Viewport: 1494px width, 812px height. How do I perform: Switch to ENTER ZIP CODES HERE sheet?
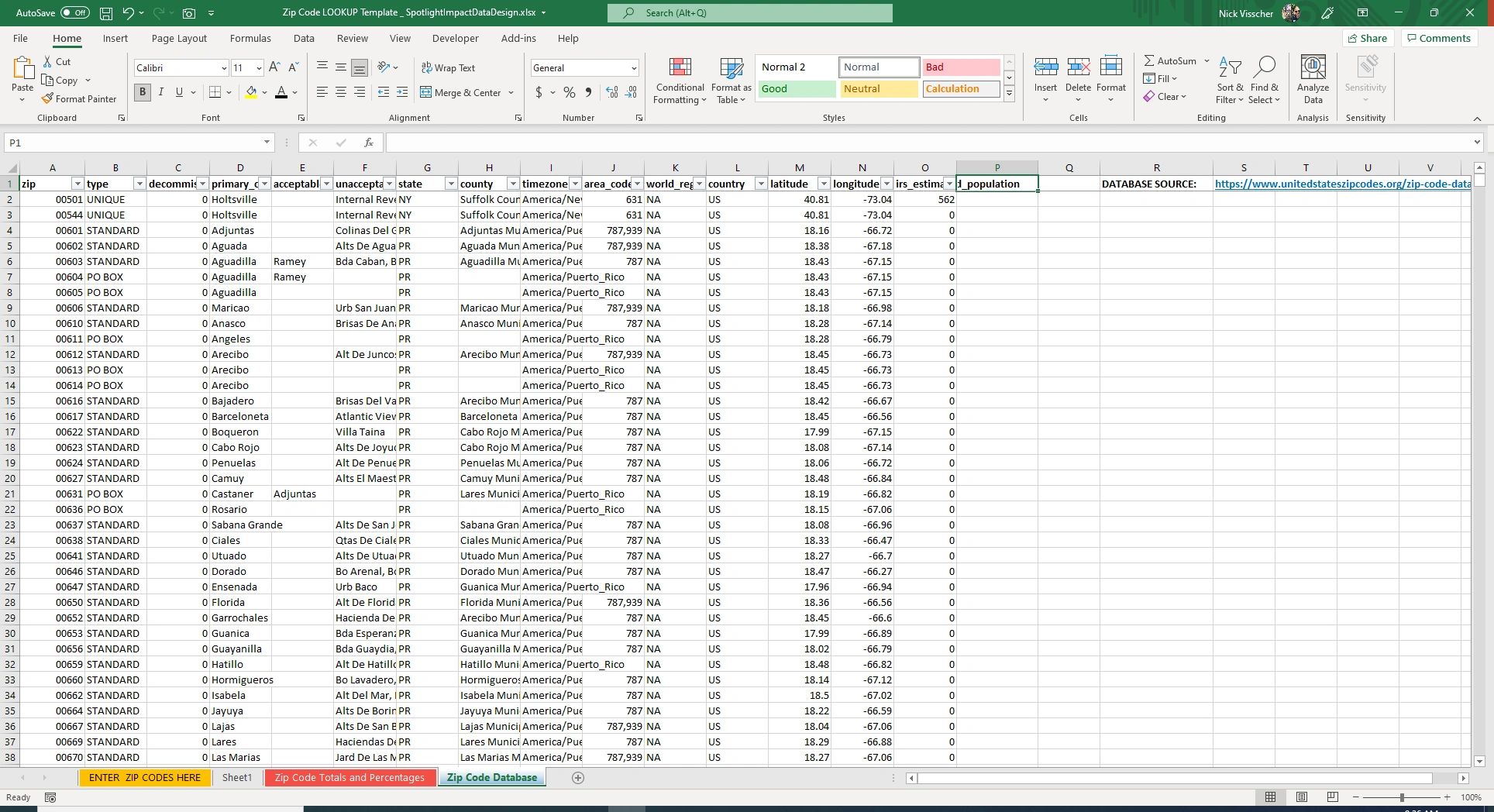click(x=144, y=777)
